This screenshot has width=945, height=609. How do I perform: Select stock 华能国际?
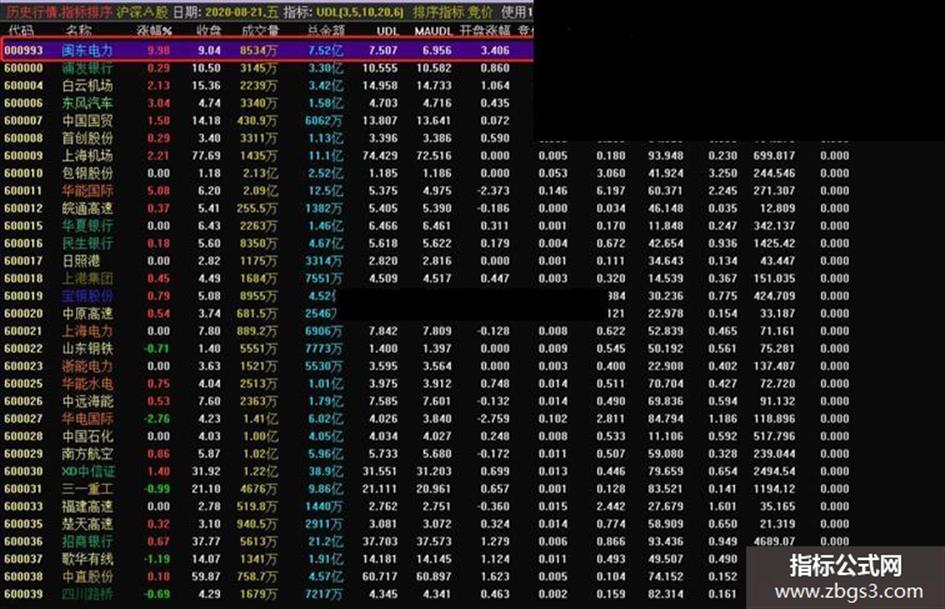click(87, 191)
